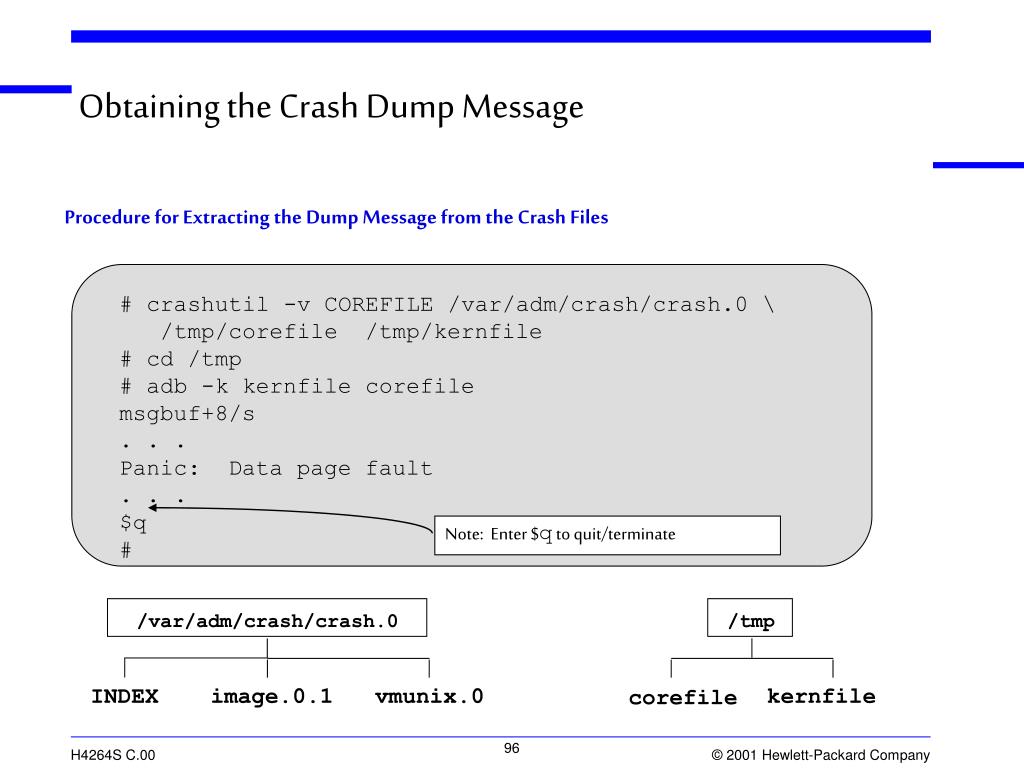Screen dimensions: 1024x768
Task: Select the "msgbuf+8/s" line
Action: pyautogui.click(x=187, y=414)
